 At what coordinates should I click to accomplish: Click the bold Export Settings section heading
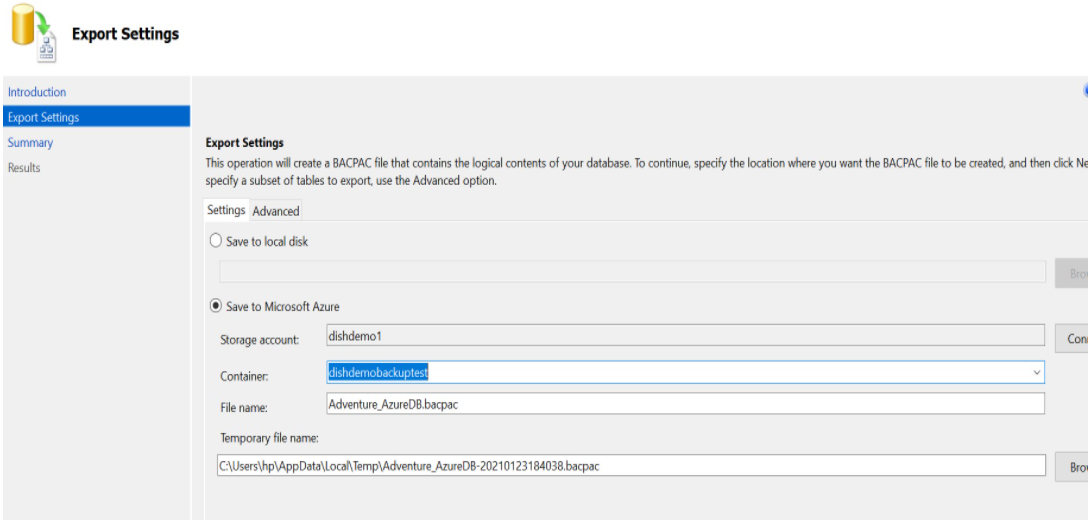[x=244, y=143]
